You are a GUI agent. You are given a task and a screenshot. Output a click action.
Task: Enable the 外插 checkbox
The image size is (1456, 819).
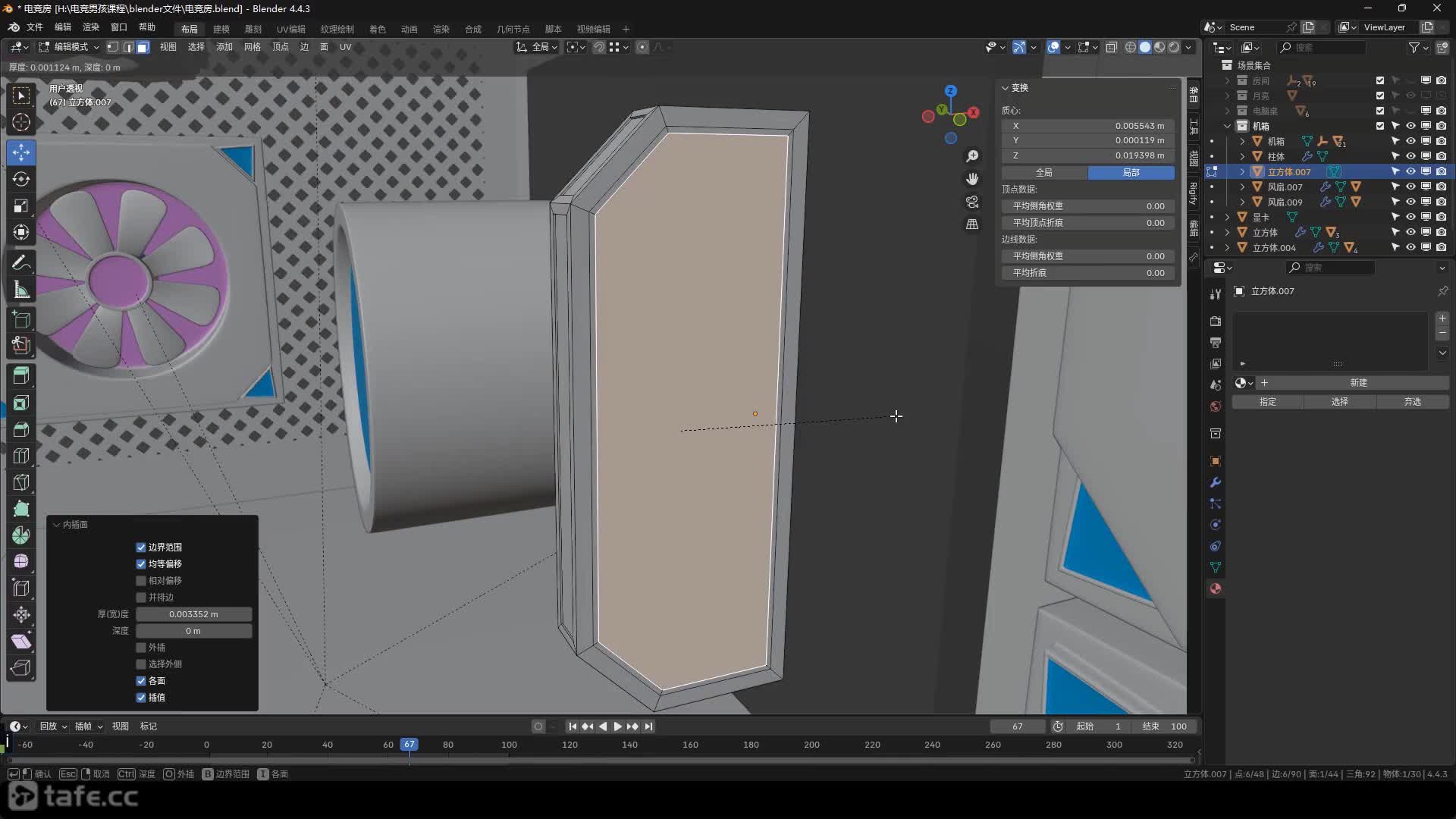click(x=141, y=648)
